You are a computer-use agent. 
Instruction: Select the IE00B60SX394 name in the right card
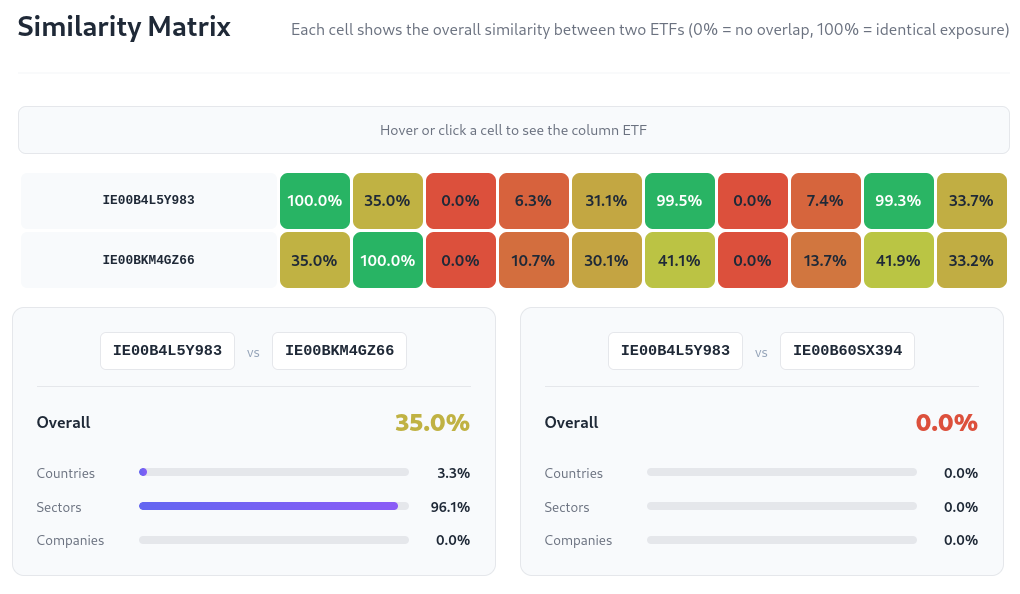coord(847,351)
